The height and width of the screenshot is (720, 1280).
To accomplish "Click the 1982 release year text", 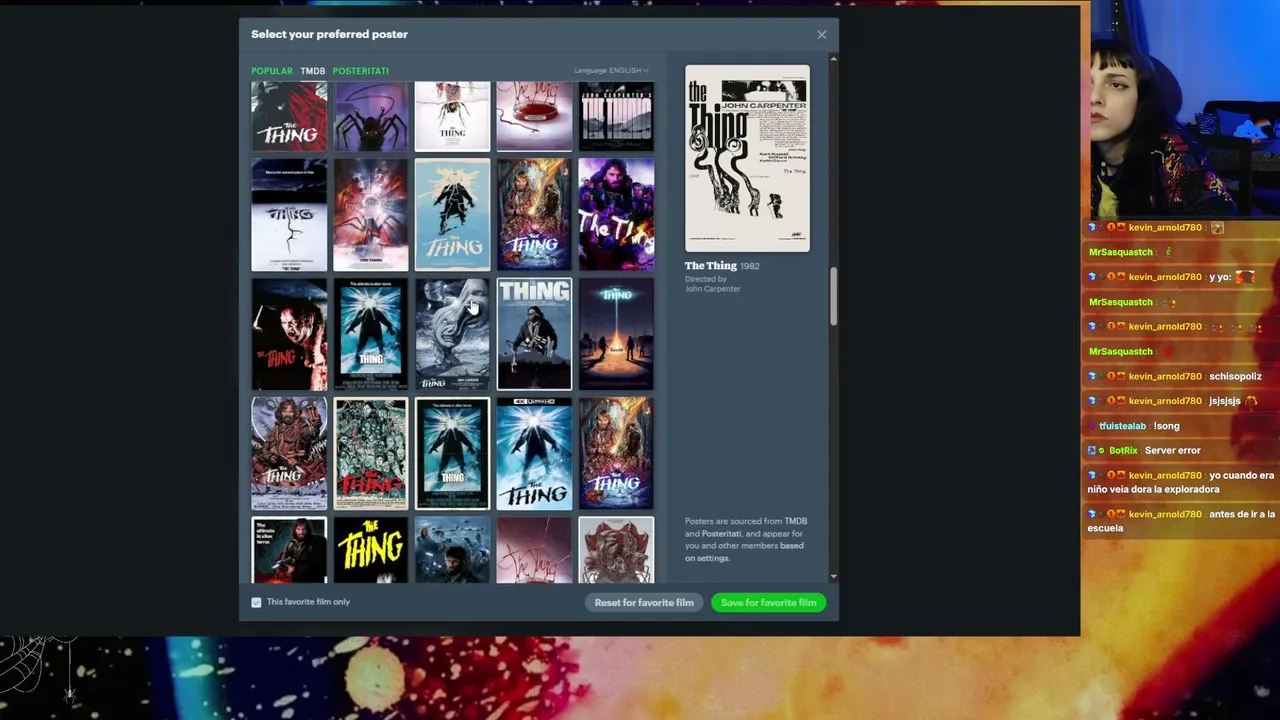I will [x=749, y=266].
